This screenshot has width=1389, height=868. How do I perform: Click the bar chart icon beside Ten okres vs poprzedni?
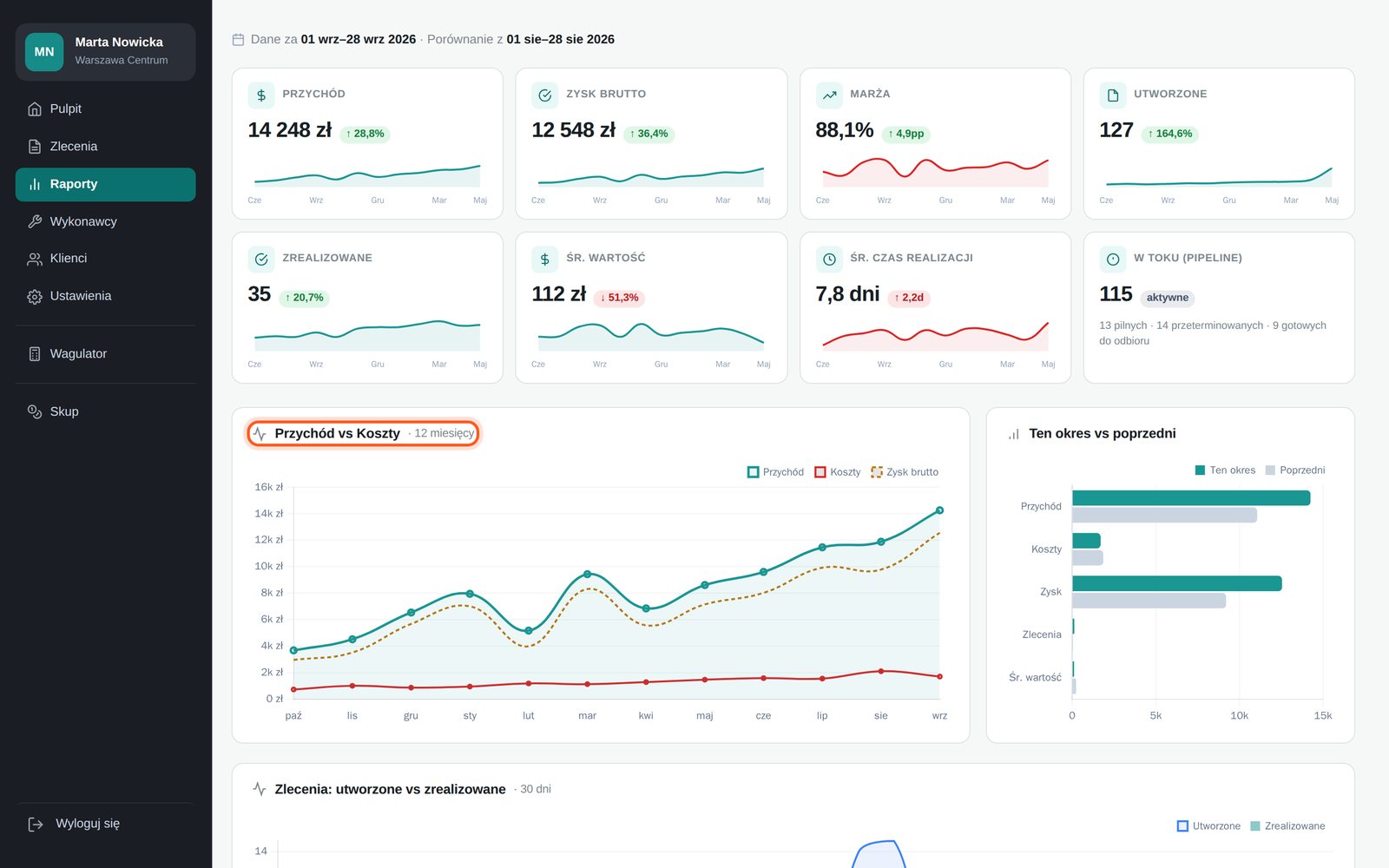(1014, 434)
